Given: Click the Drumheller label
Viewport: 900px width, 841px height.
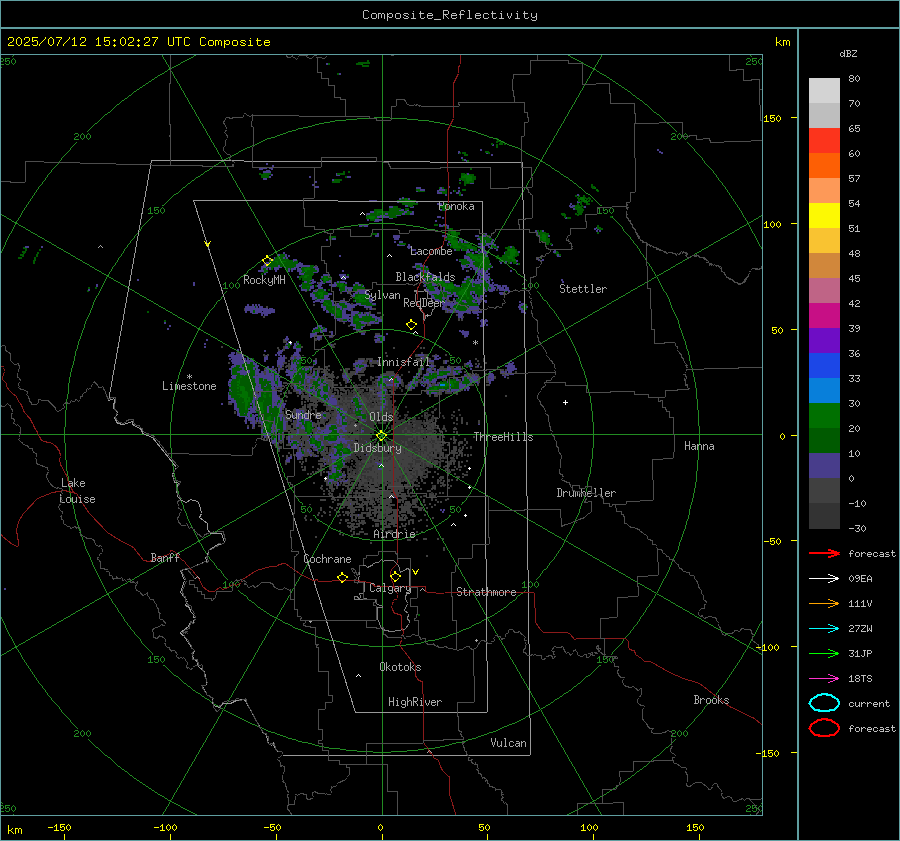Looking at the screenshot, I should point(586,493).
